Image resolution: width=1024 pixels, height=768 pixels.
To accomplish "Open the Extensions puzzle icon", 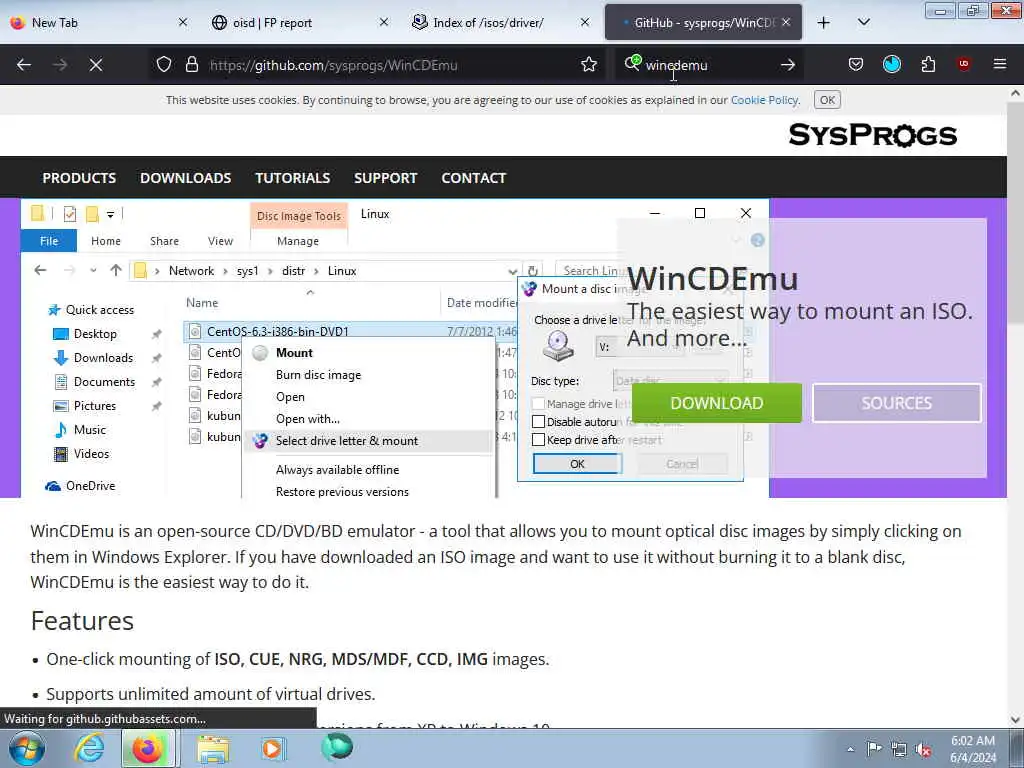I will pos(928,65).
